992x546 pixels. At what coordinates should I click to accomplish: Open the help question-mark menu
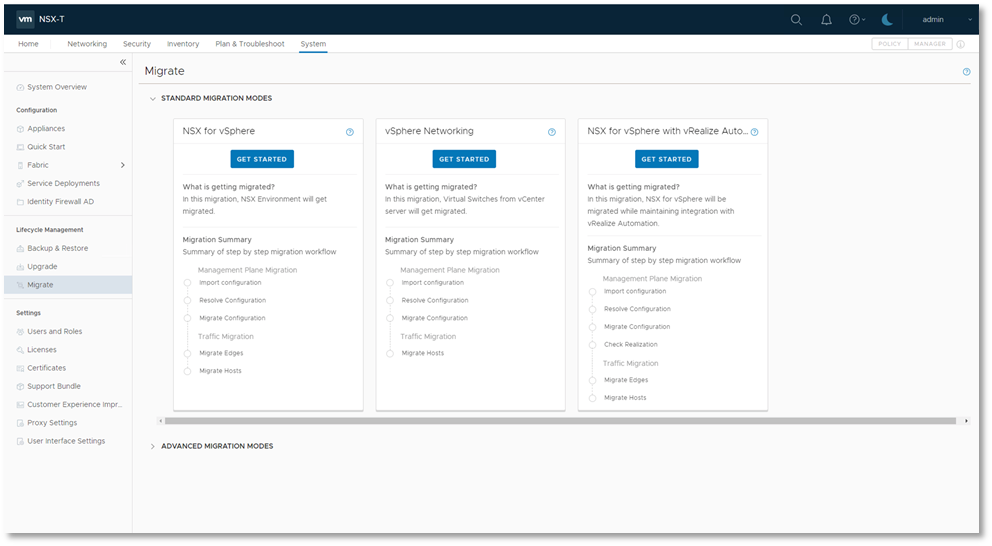point(857,20)
